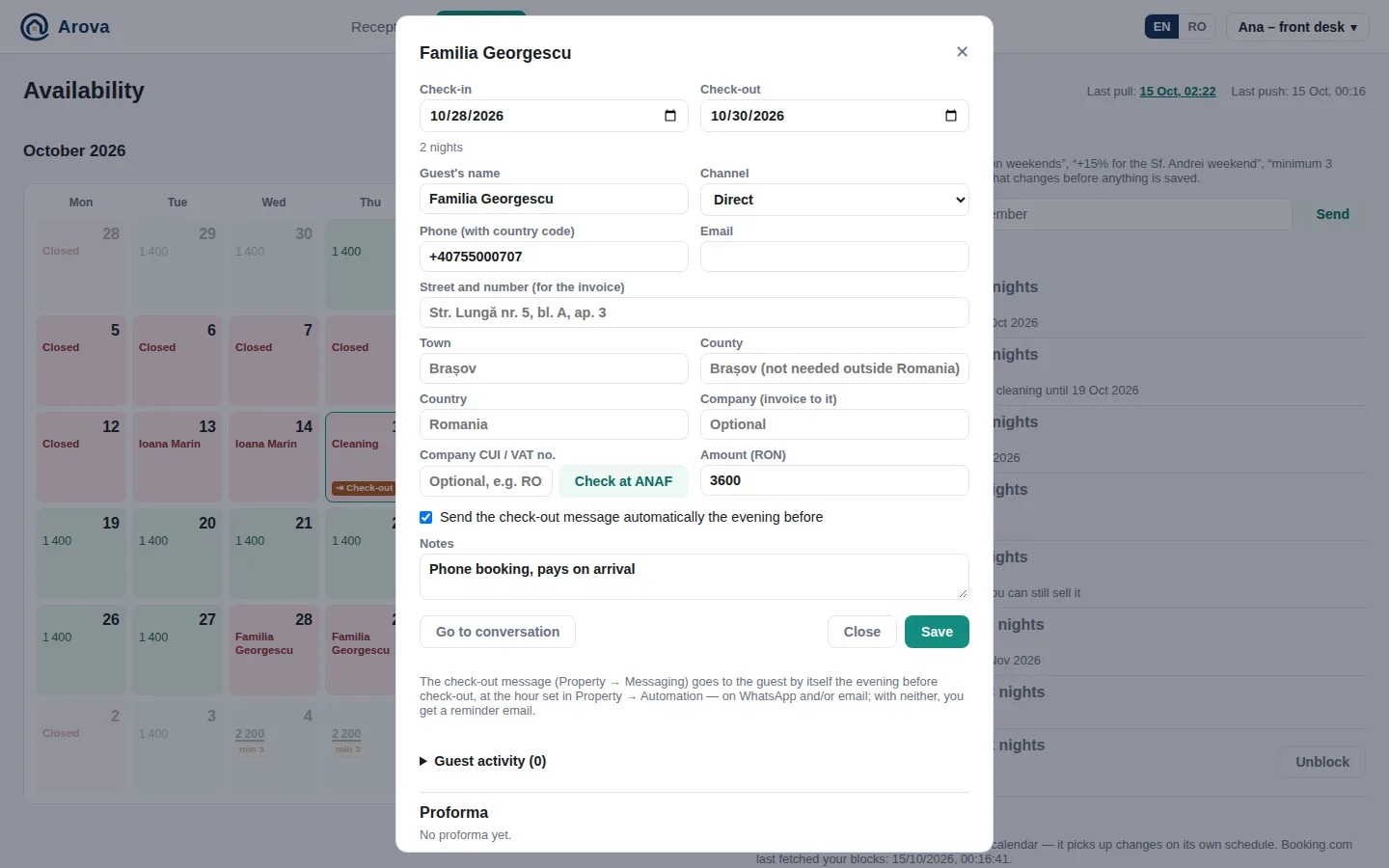Click the Phone number input field
This screenshot has height=868, width=1389.
click(x=554, y=257)
